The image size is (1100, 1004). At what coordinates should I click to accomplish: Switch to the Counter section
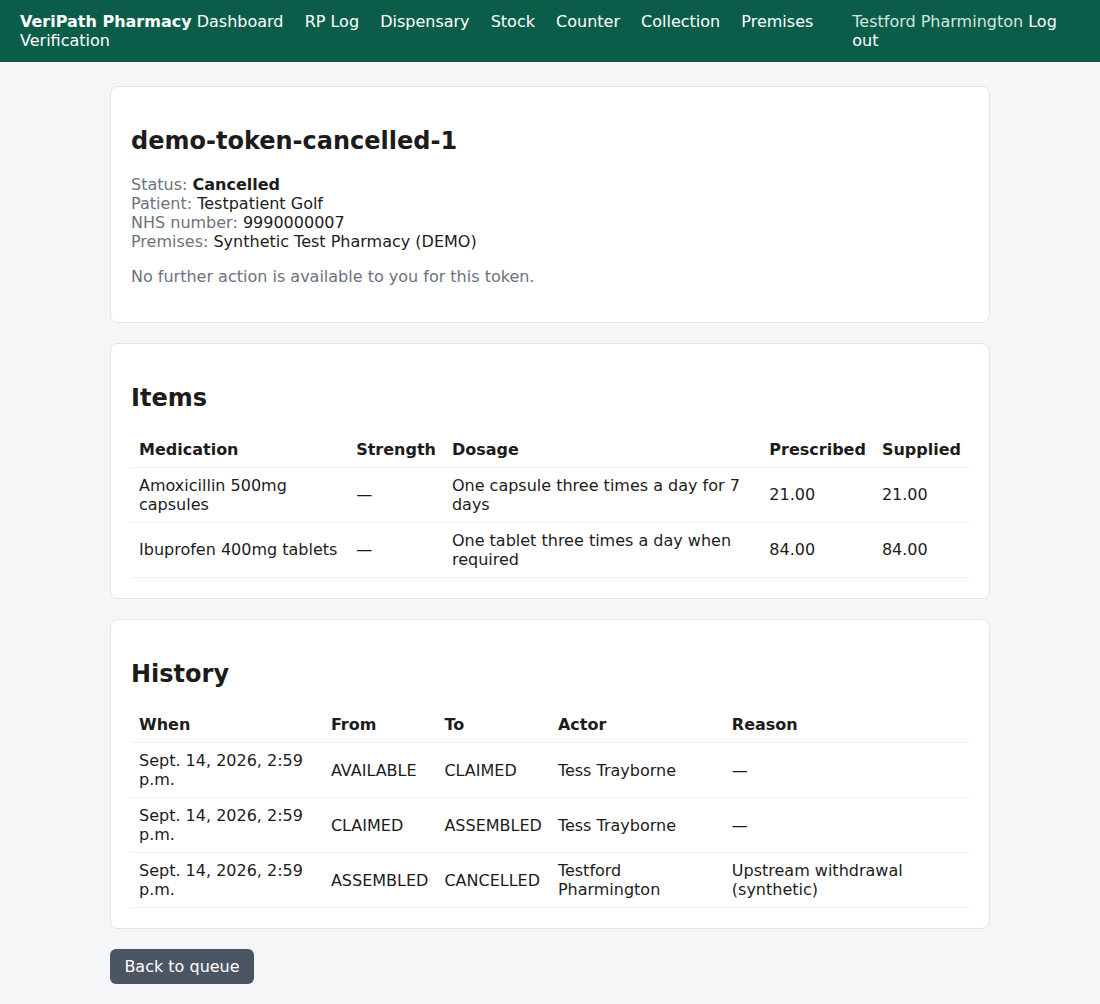coord(588,22)
